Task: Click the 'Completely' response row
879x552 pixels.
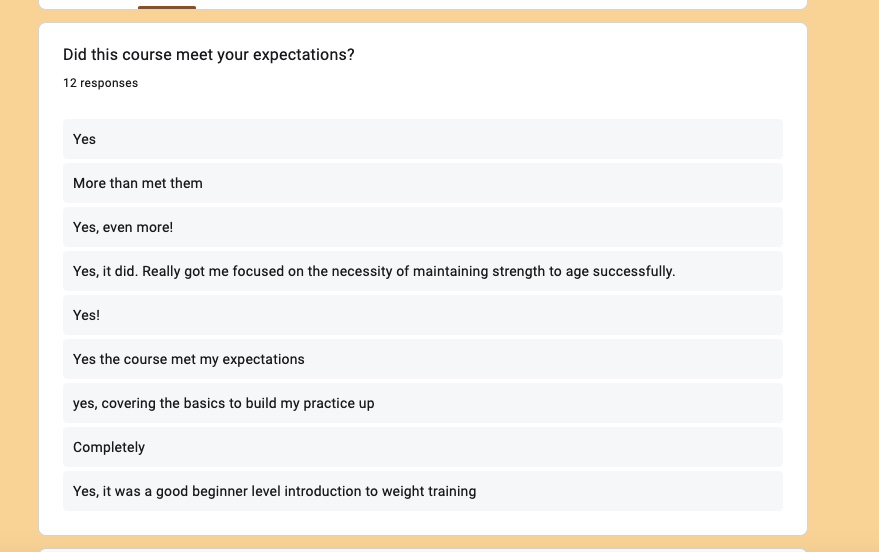Action: [x=423, y=447]
